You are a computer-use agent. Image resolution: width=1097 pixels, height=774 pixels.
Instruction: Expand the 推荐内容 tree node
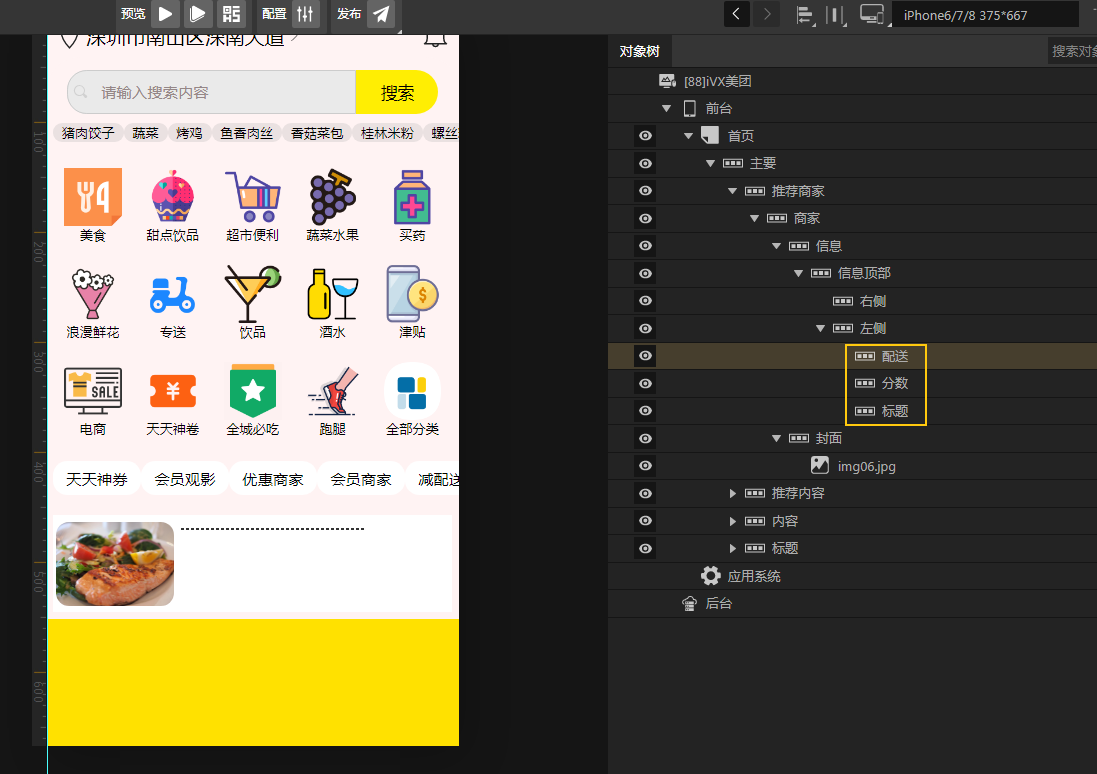[731, 493]
